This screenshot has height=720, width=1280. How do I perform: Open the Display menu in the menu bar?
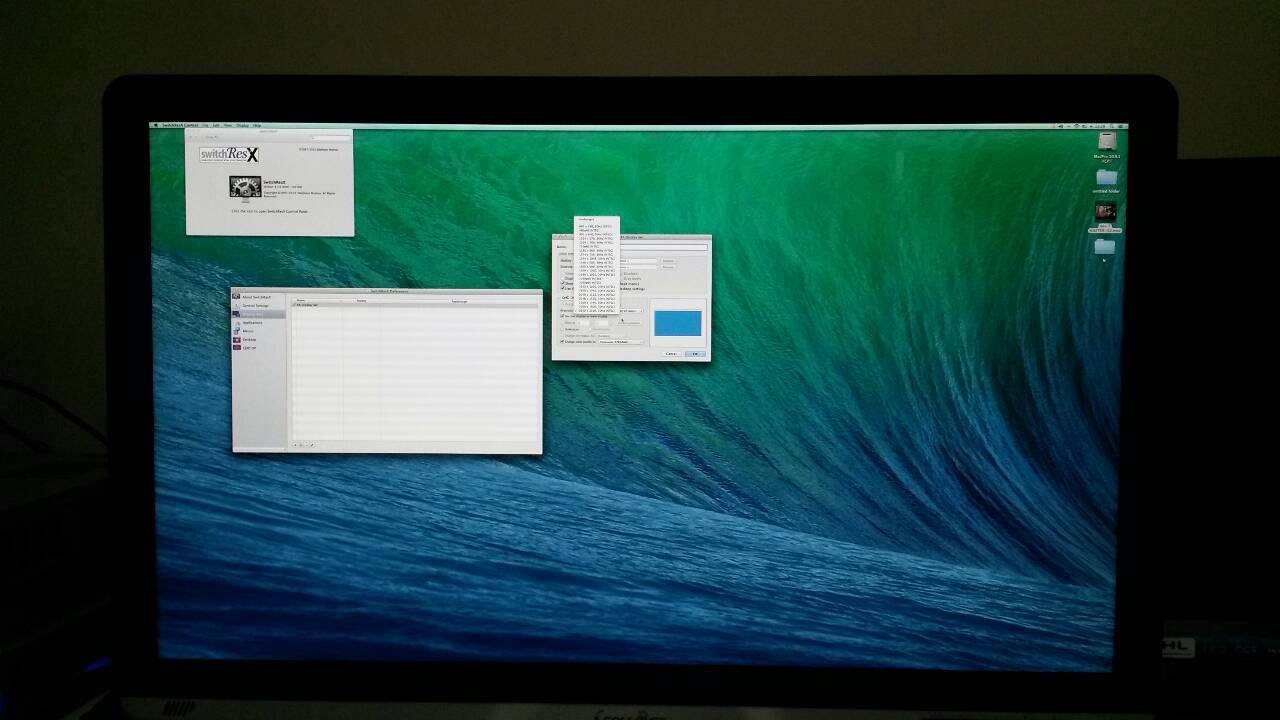click(242, 125)
